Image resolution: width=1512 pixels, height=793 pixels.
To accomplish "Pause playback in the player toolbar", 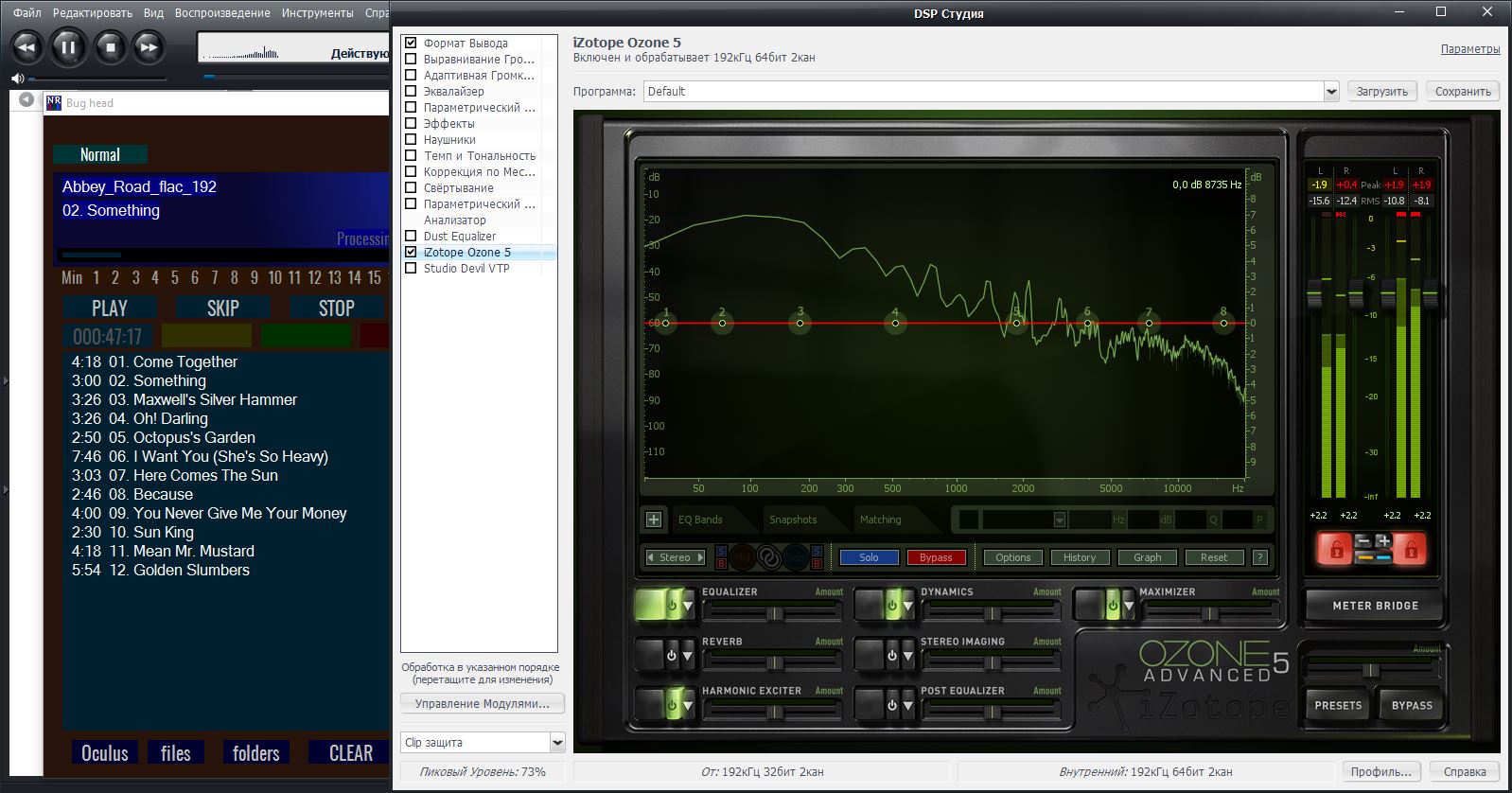I will click(x=68, y=47).
